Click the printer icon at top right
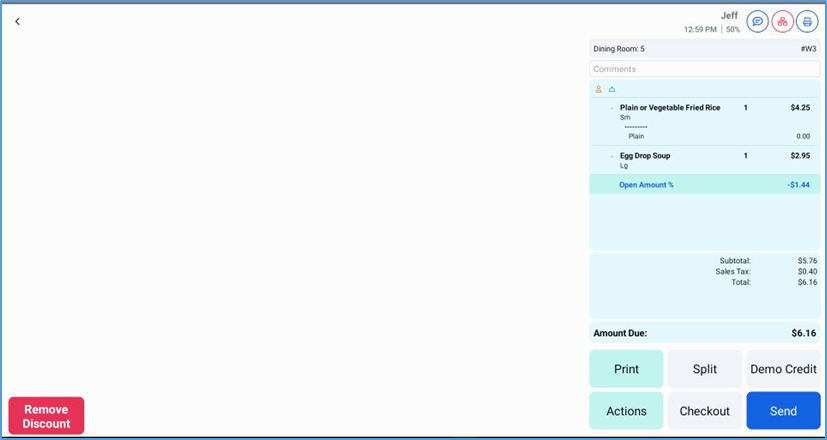 coord(807,21)
